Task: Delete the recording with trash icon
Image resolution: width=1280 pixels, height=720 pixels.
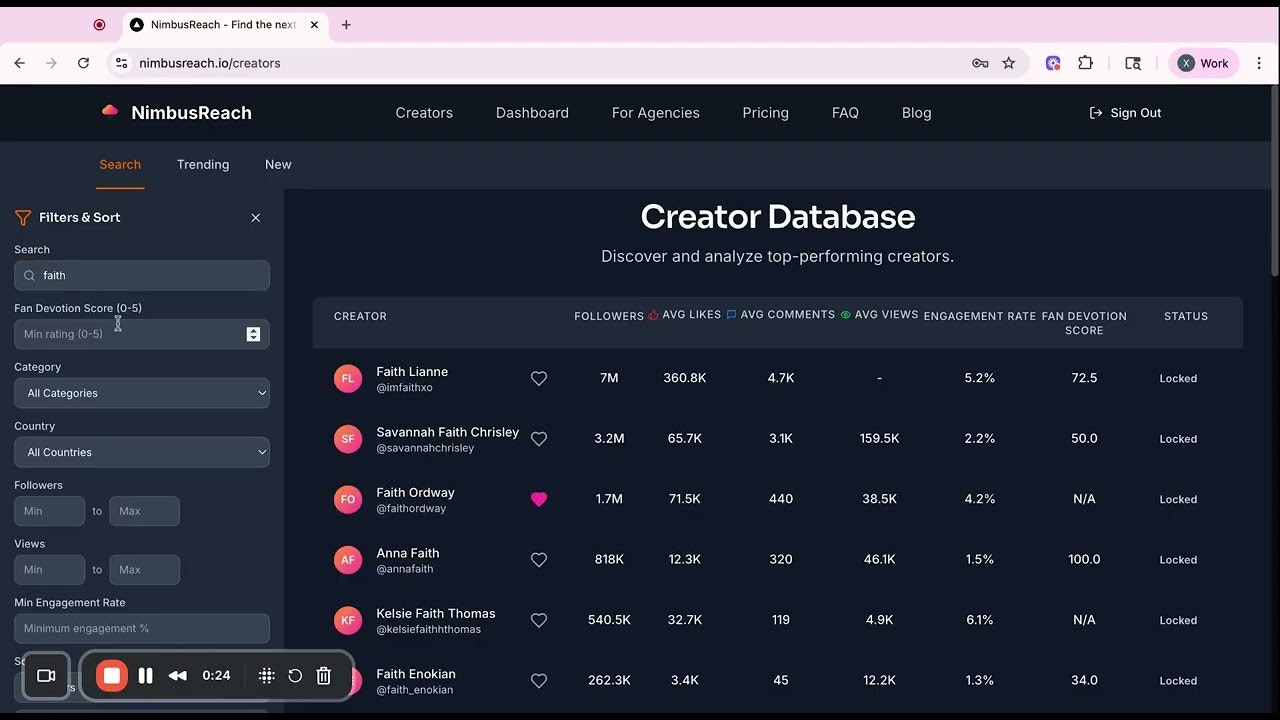Action: [x=324, y=676]
